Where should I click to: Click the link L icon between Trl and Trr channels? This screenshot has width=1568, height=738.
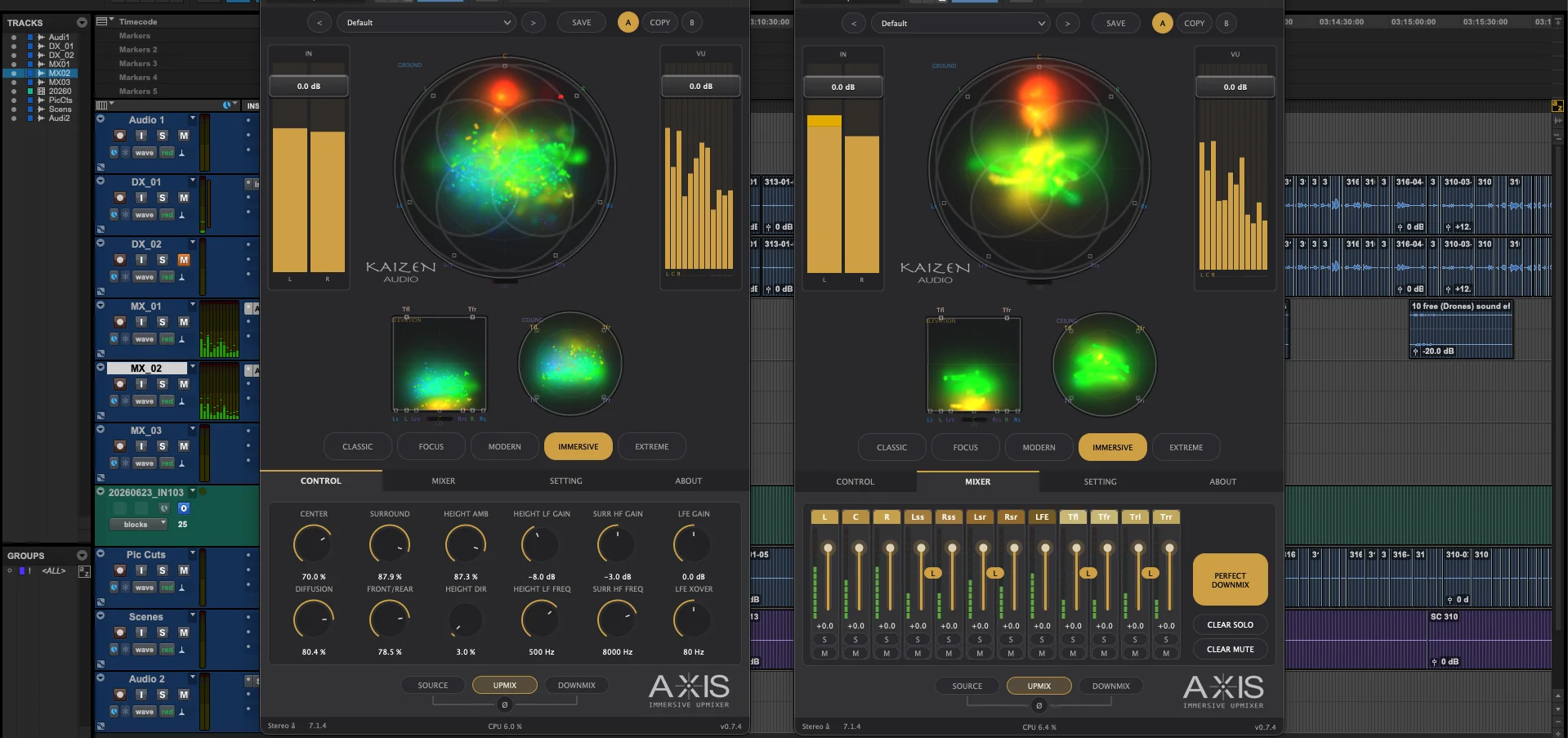coord(1150,573)
